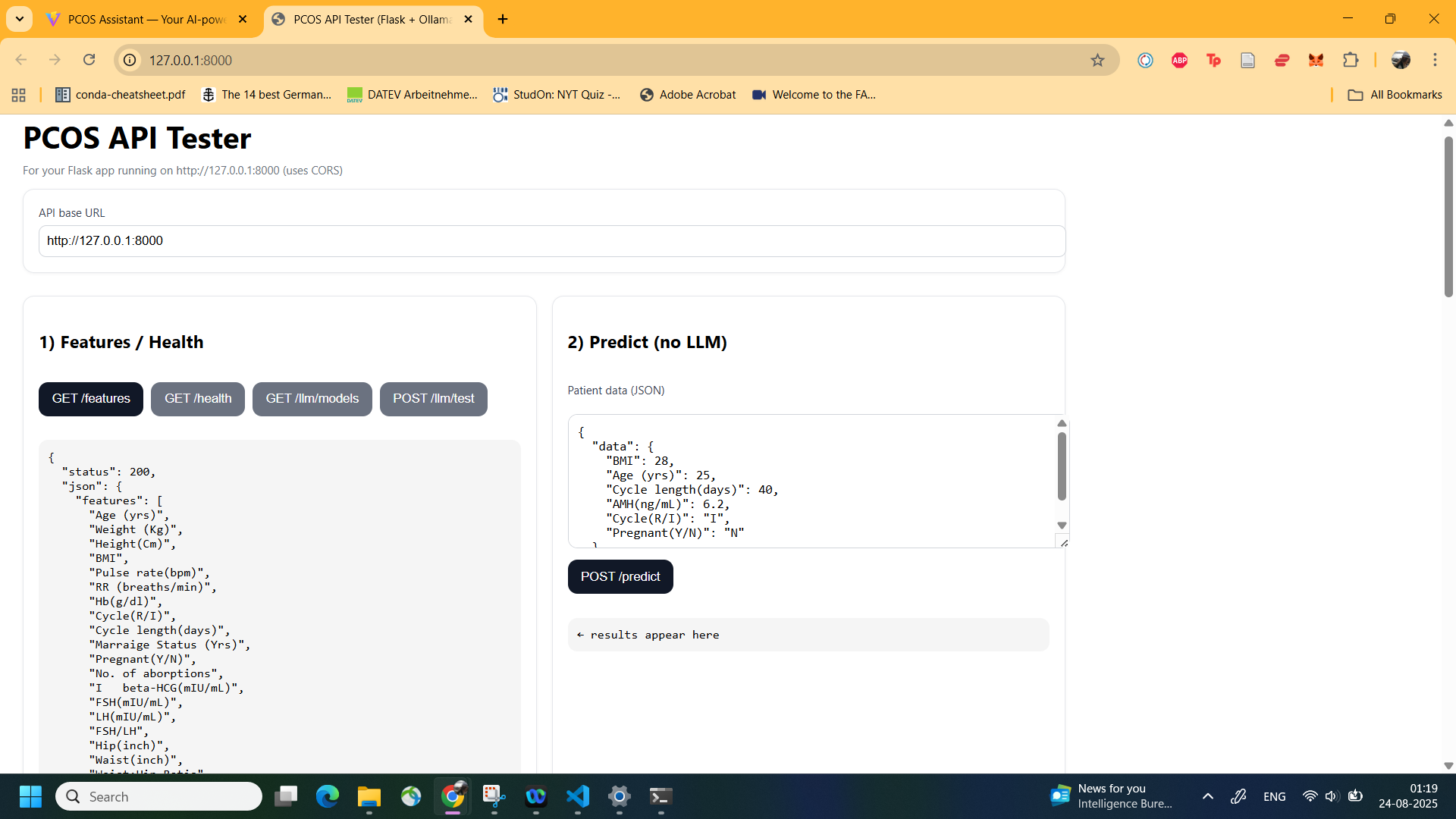Expand the tab search dropdown arrow
Screen dimensions: 1456x819
[x=19, y=19]
